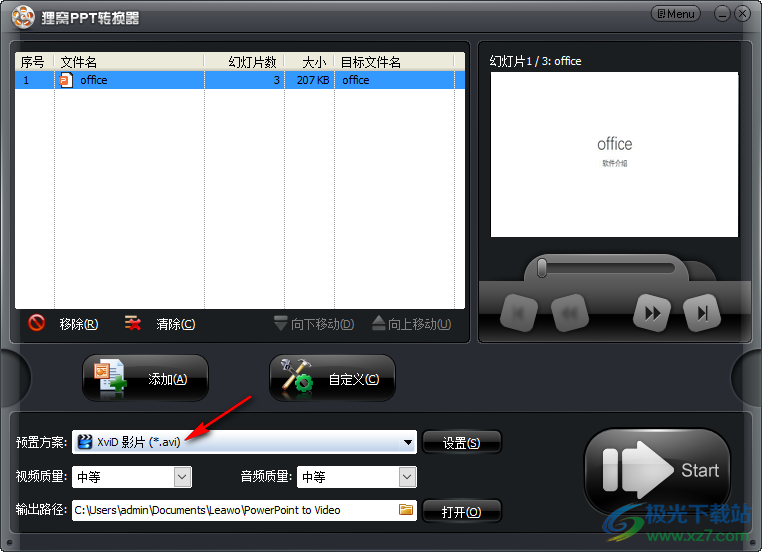Open the Menu button in the title bar
Image resolution: width=762 pixels, height=552 pixels.
[x=675, y=14]
